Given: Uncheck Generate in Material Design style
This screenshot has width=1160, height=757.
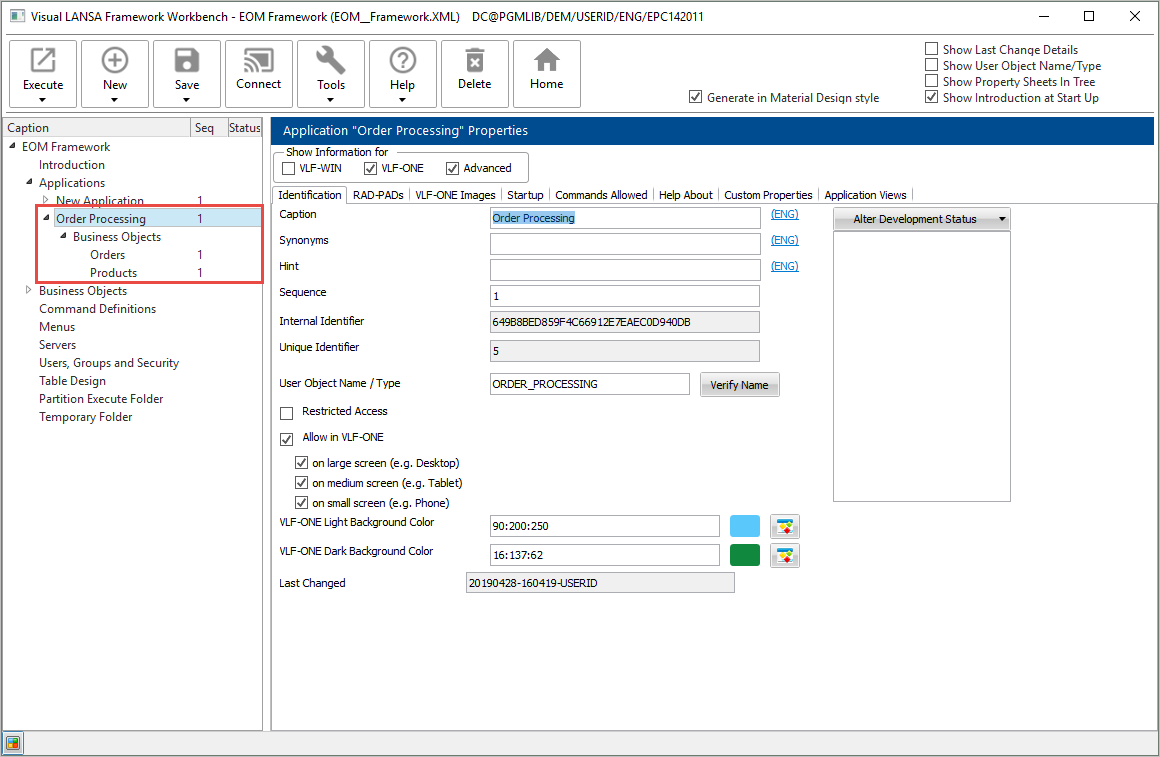Looking at the screenshot, I should 696,98.
